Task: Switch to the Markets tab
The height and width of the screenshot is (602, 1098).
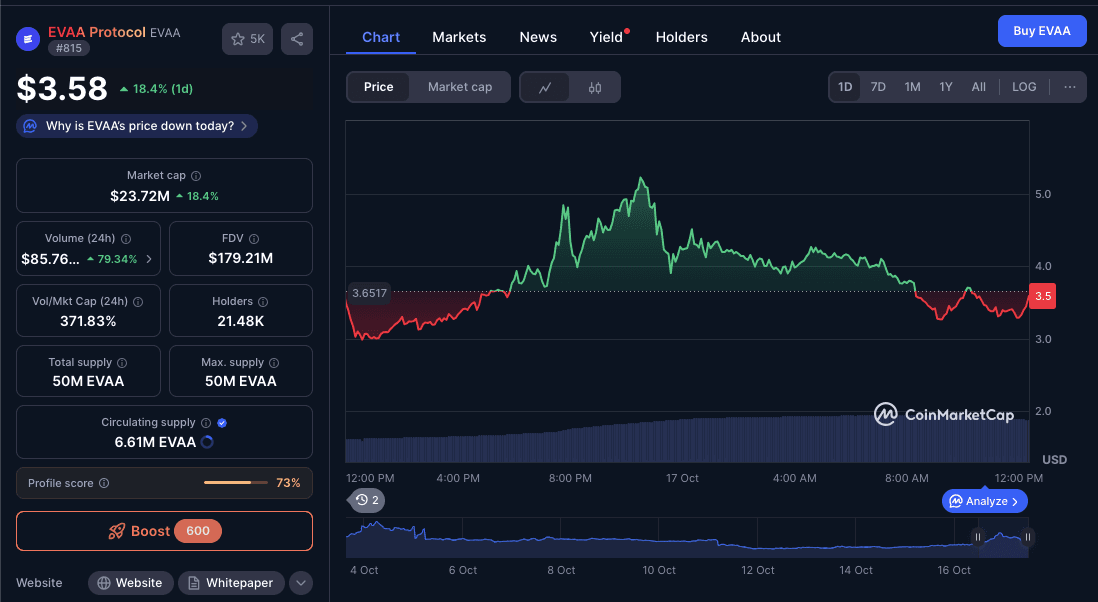Action: point(459,37)
